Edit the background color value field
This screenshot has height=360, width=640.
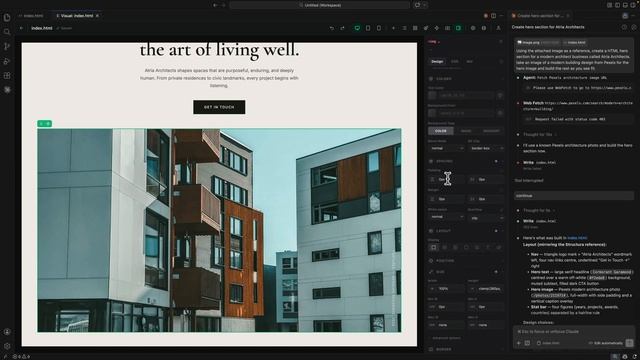pyautogui.click(x=466, y=113)
